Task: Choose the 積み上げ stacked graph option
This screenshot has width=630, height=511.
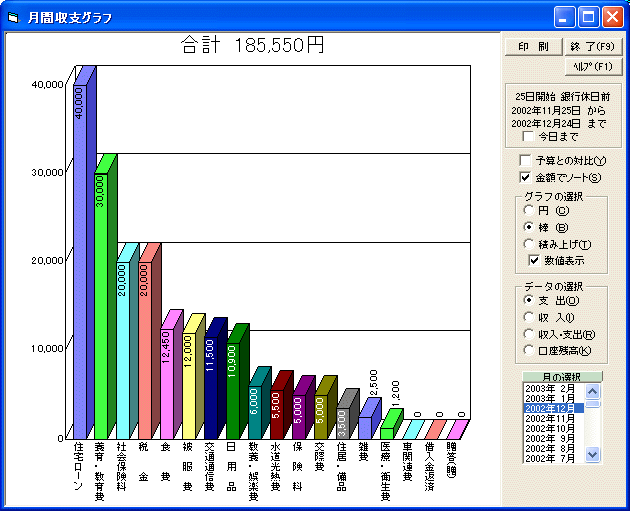Action: pyautogui.click(x=529, y=244)
